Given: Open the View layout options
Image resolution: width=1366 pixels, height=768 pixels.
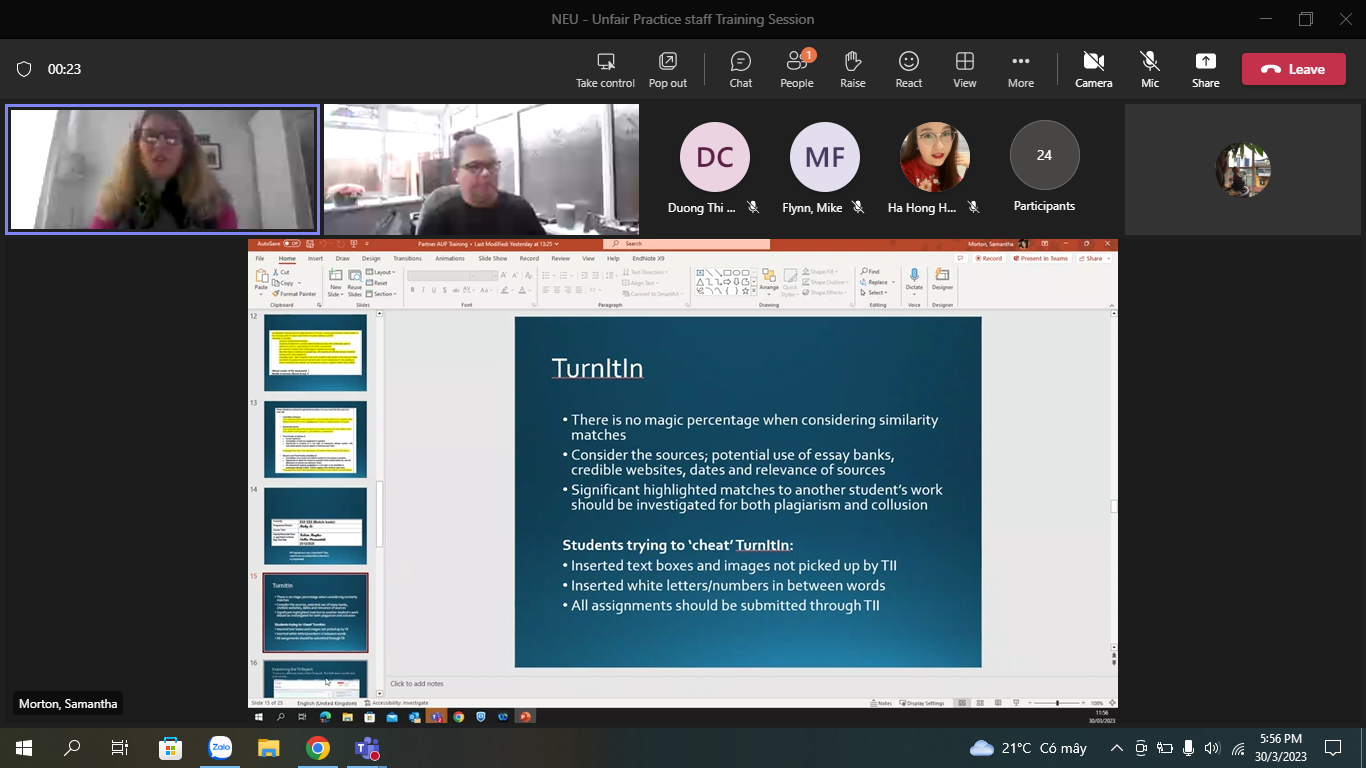Looking at the screenshot, I should pos(965,69).
